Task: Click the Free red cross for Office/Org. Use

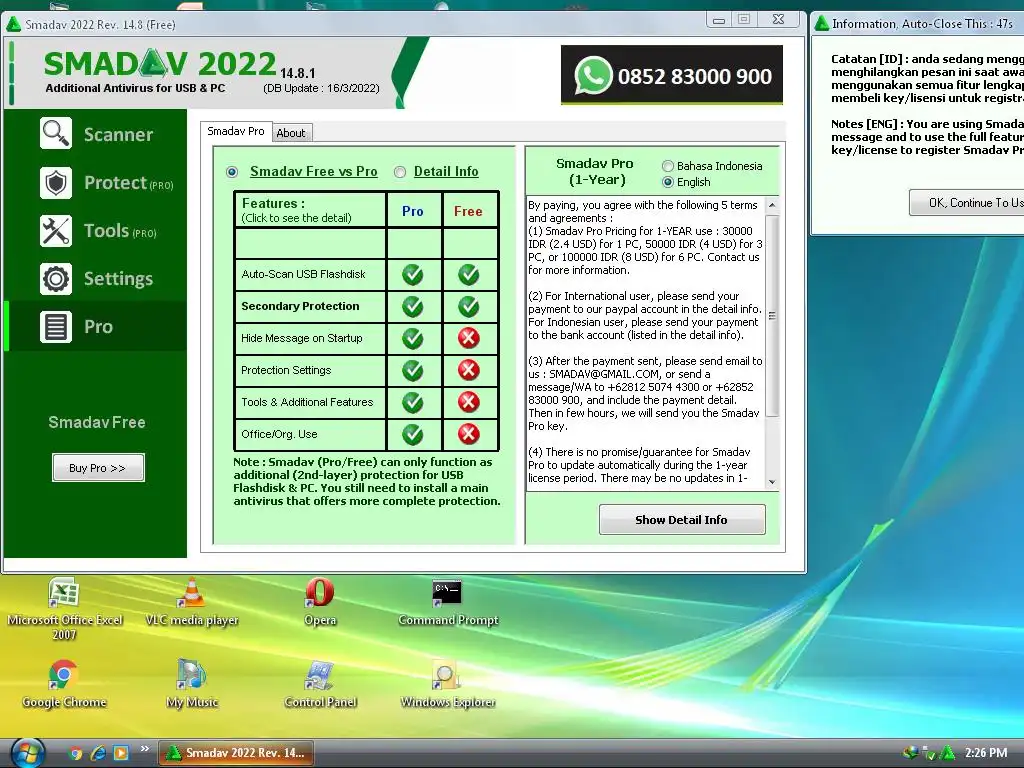Action: 468,434
